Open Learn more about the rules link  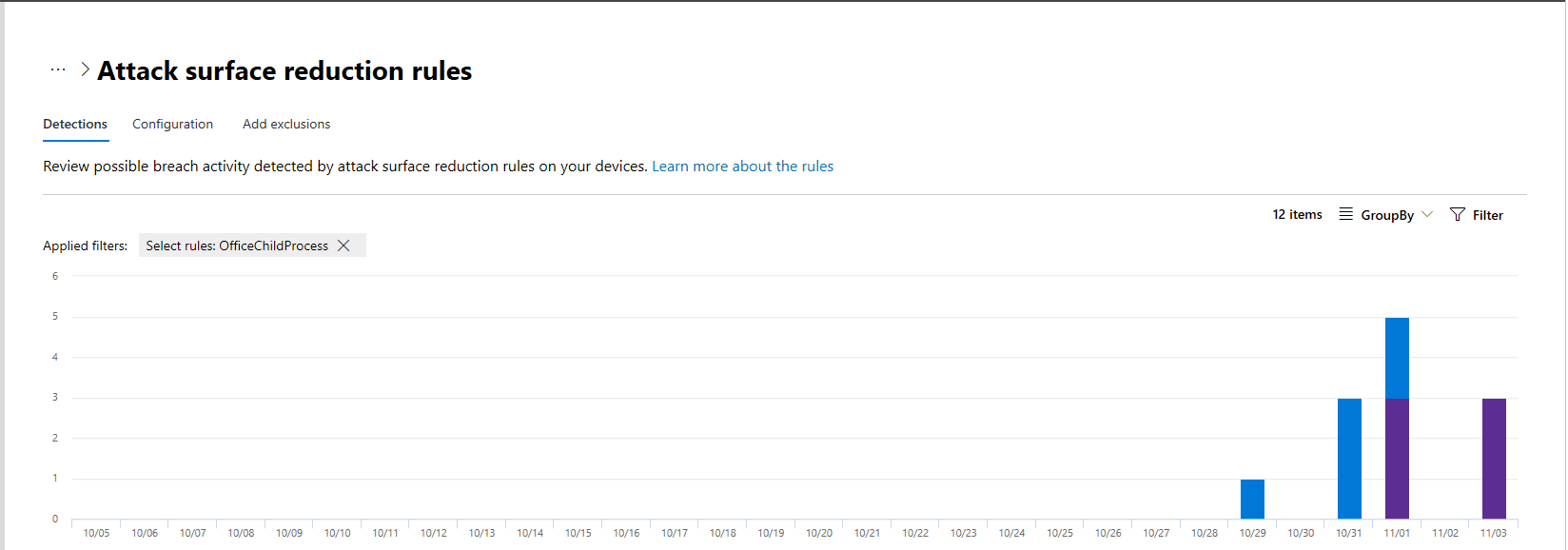(x=742, y=167)
